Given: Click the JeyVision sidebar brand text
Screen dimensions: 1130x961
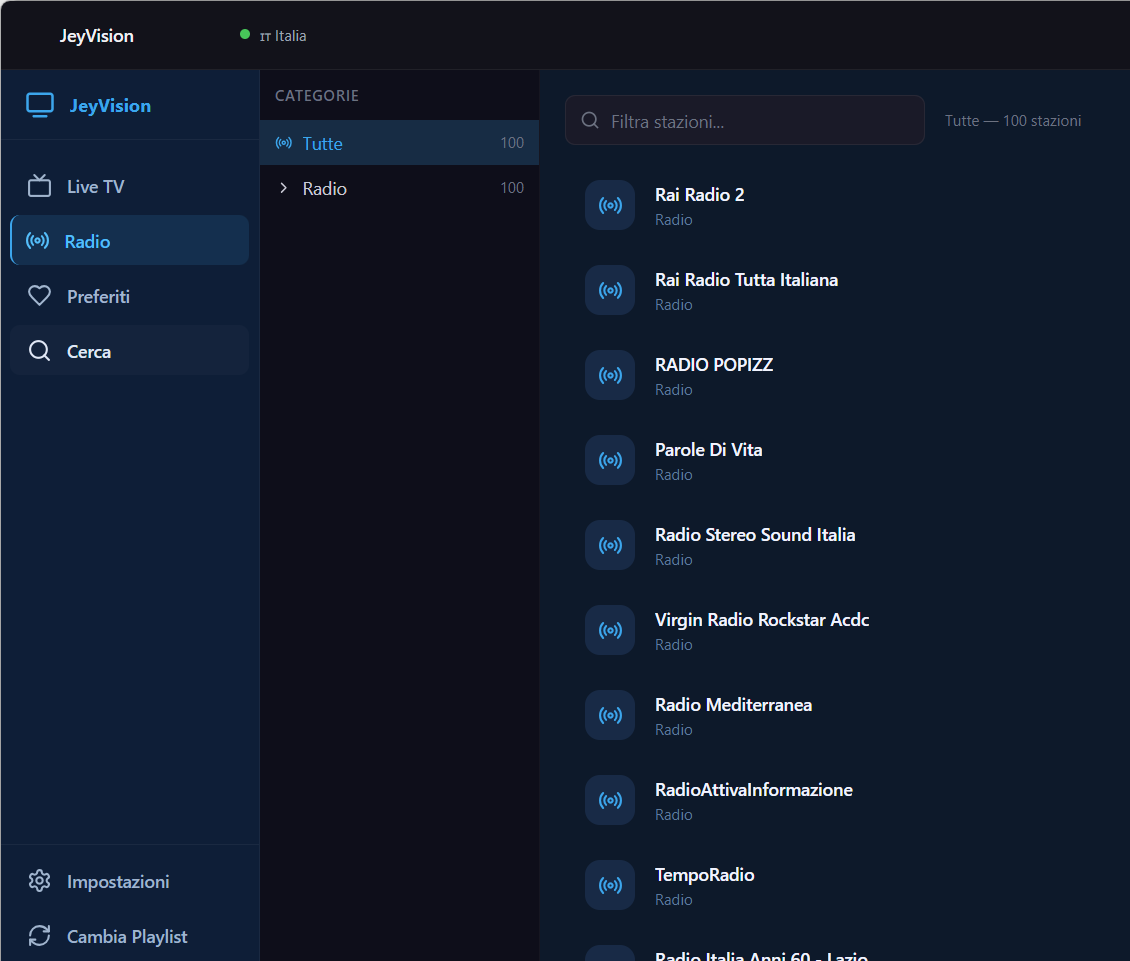Looking at the screenshot, I should (110, 105).
